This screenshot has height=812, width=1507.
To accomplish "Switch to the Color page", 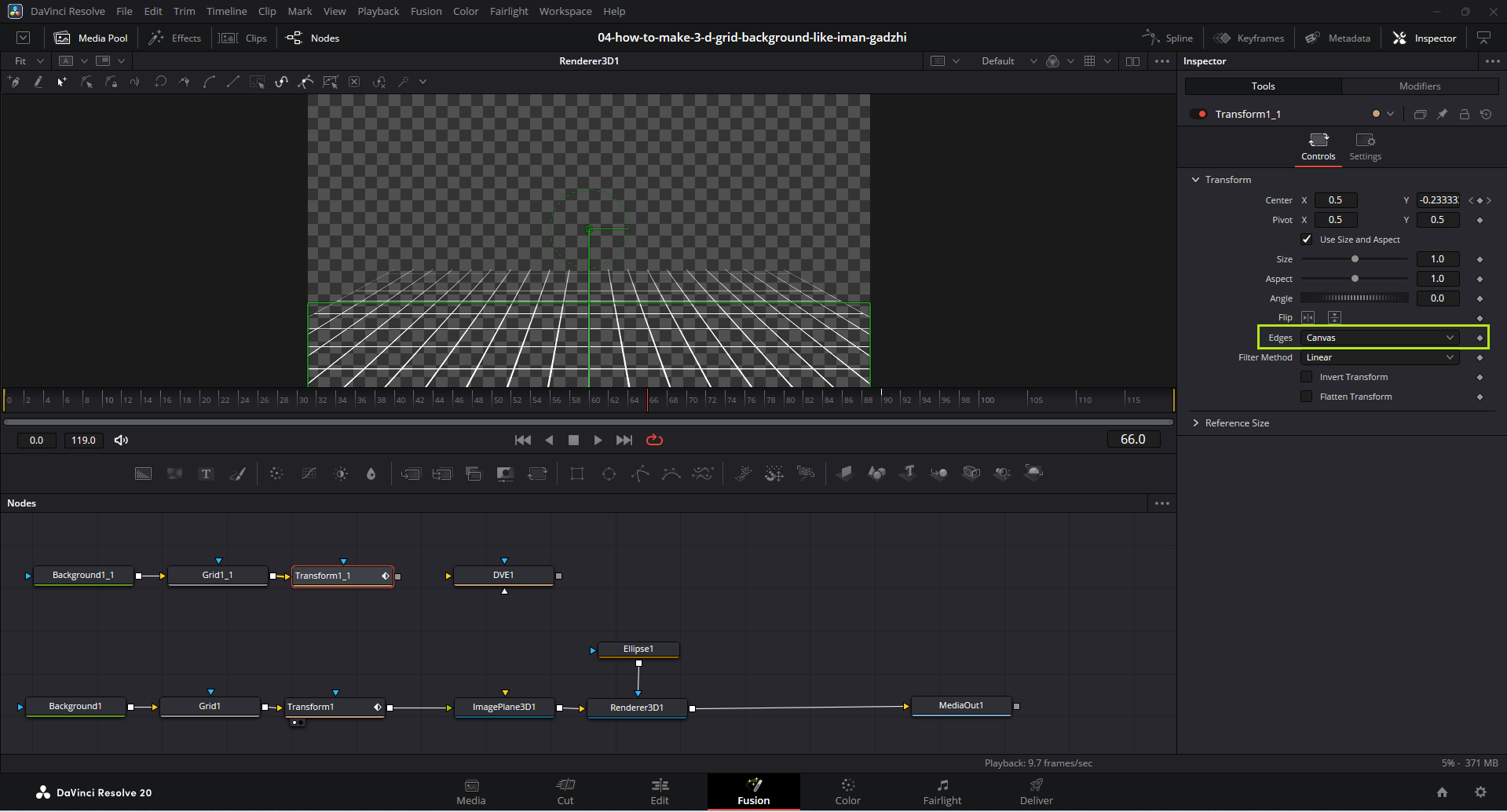I will click(847, 792).
